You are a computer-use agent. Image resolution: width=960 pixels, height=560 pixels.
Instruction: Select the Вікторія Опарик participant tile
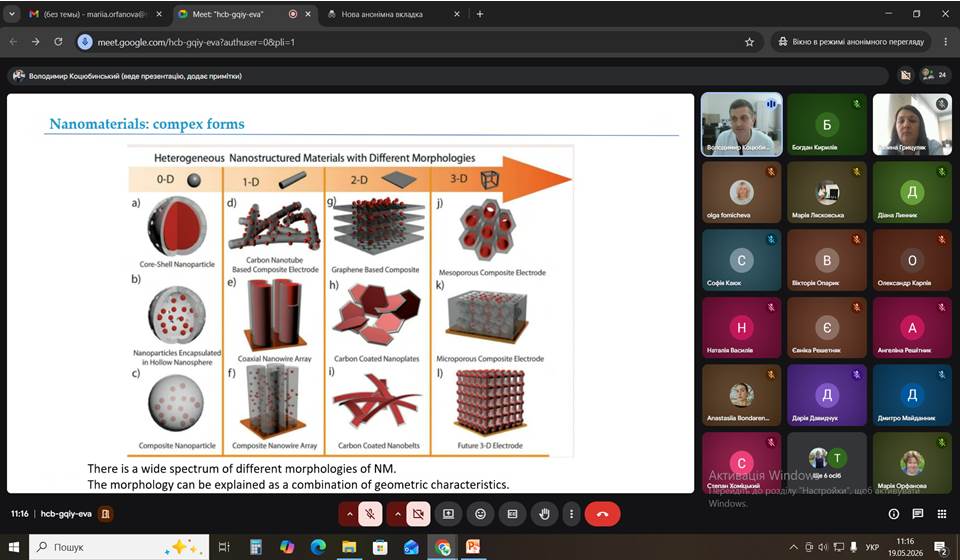point(827,260)
